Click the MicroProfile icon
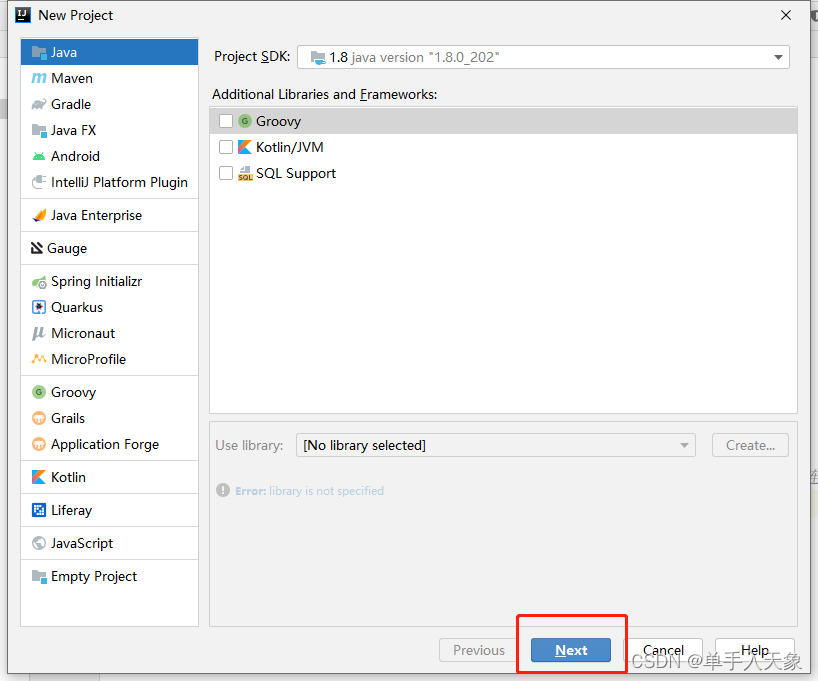818x681 pixels. click(39, 359)
